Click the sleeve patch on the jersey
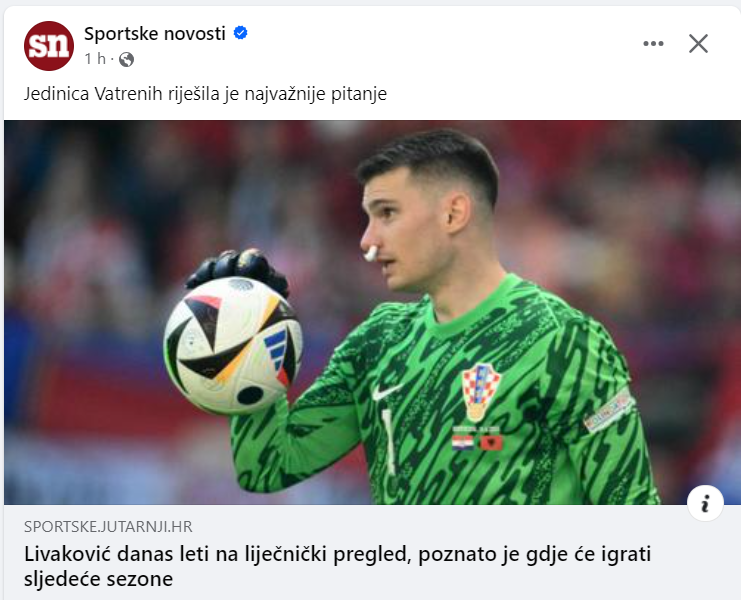This screenshot has height=600, width=741. (608, 411)
